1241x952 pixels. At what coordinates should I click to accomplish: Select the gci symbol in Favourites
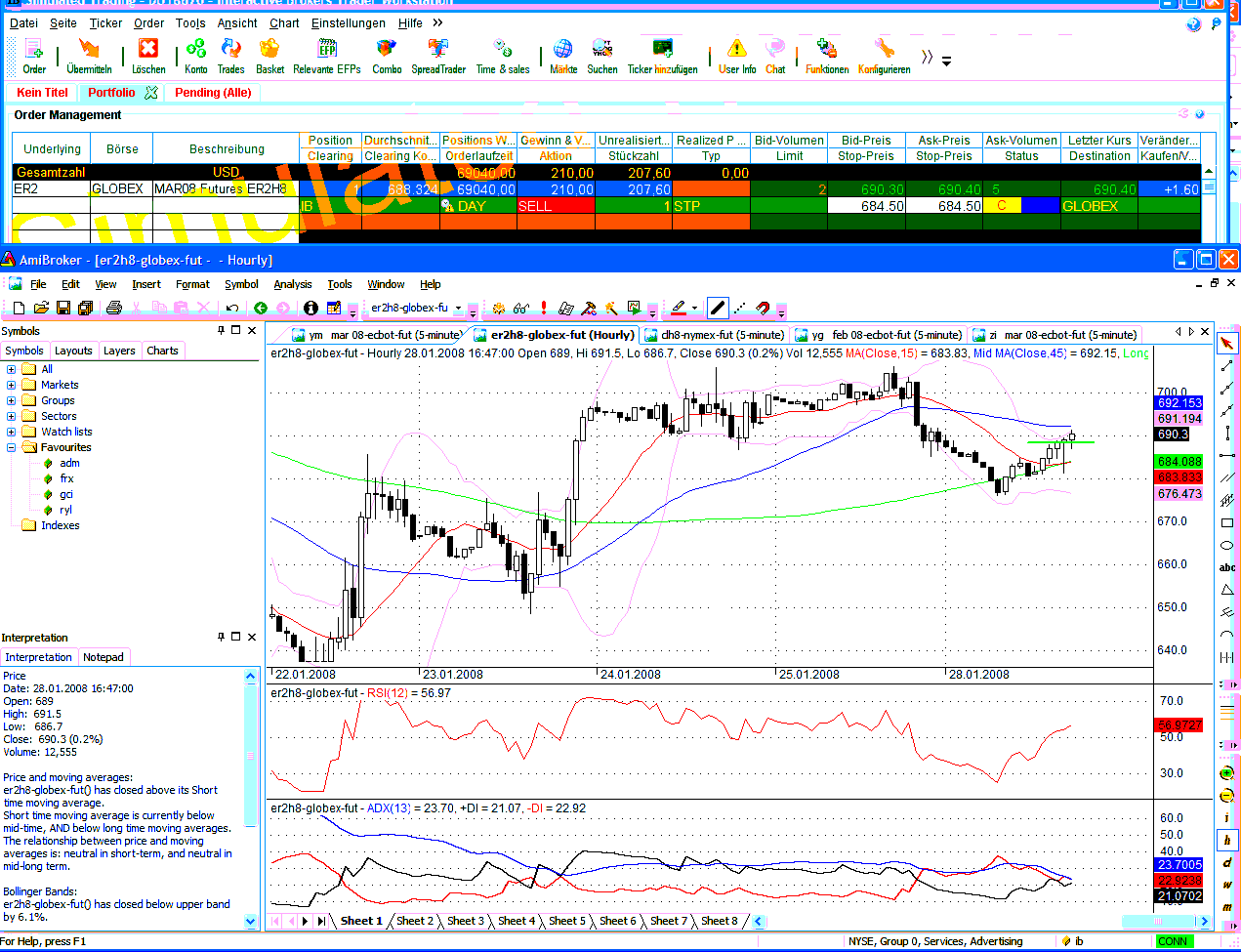[x=66, y=494]
